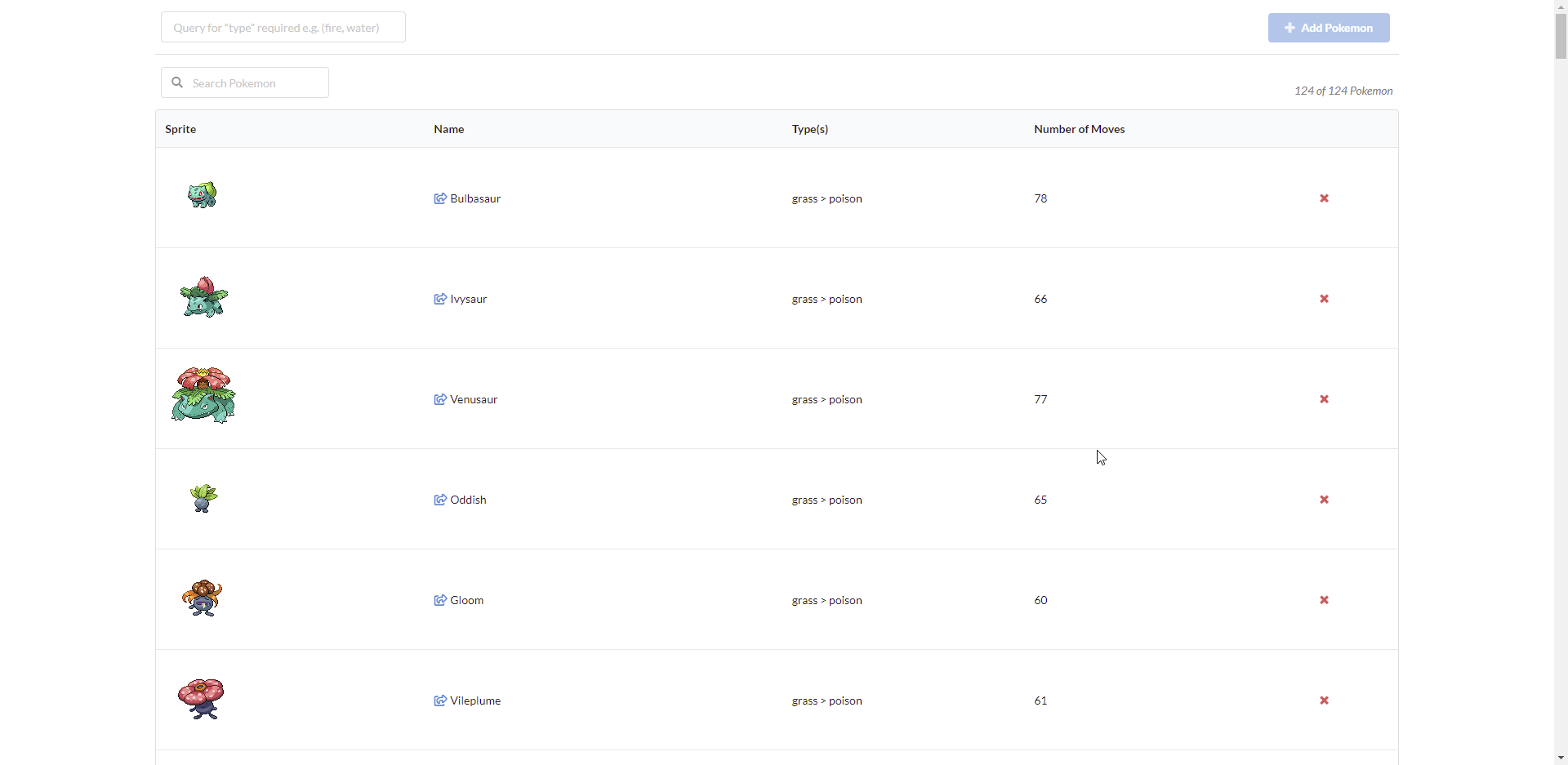1568x765 pixels.
Task: Delete Bulbasaur using the red X
Action: coord(1323,198)
